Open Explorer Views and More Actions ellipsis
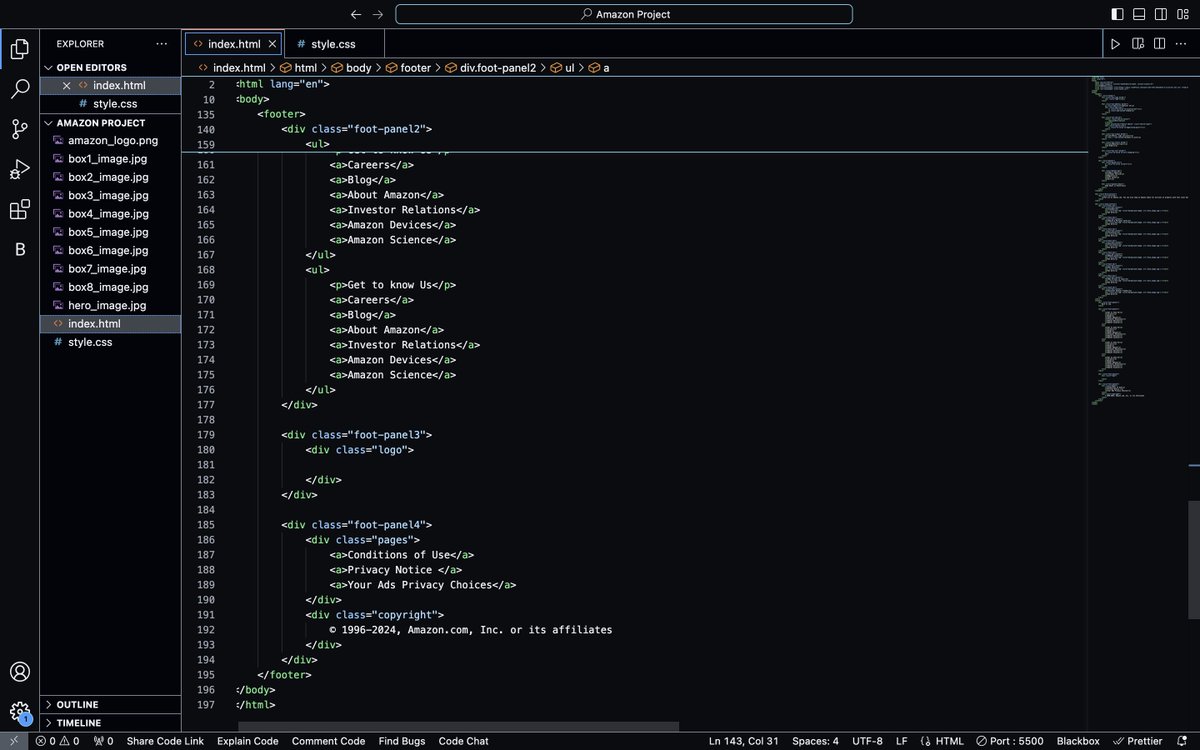This screenshot has width=1200, height=750. [x=162, y=44]
